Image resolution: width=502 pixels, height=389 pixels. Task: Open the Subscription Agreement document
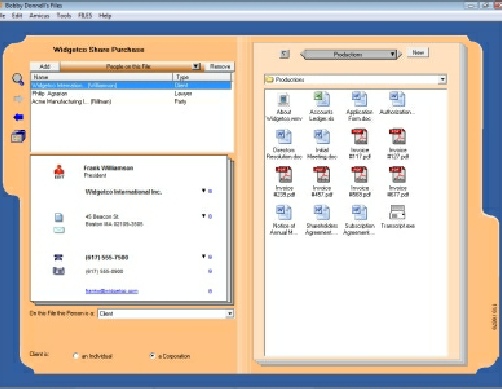(x=359, y=221)
